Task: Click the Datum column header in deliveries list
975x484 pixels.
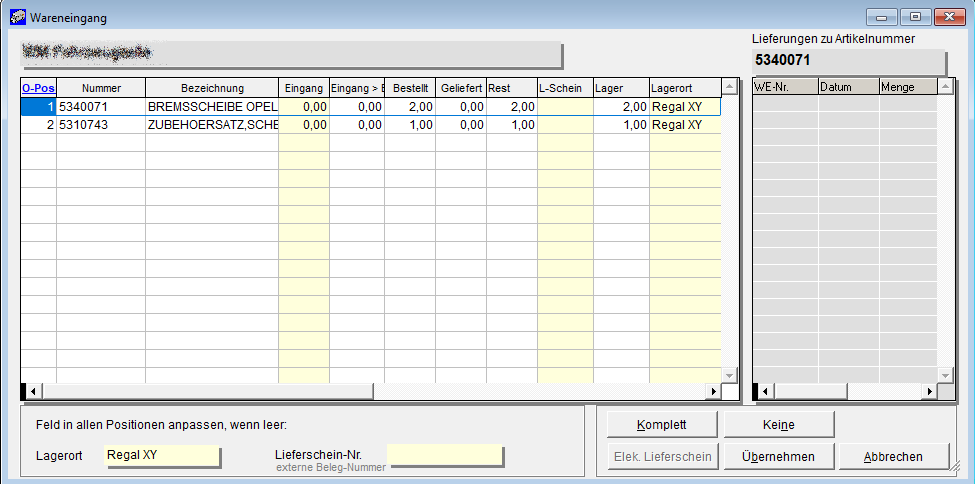Action: click(847, 87)
